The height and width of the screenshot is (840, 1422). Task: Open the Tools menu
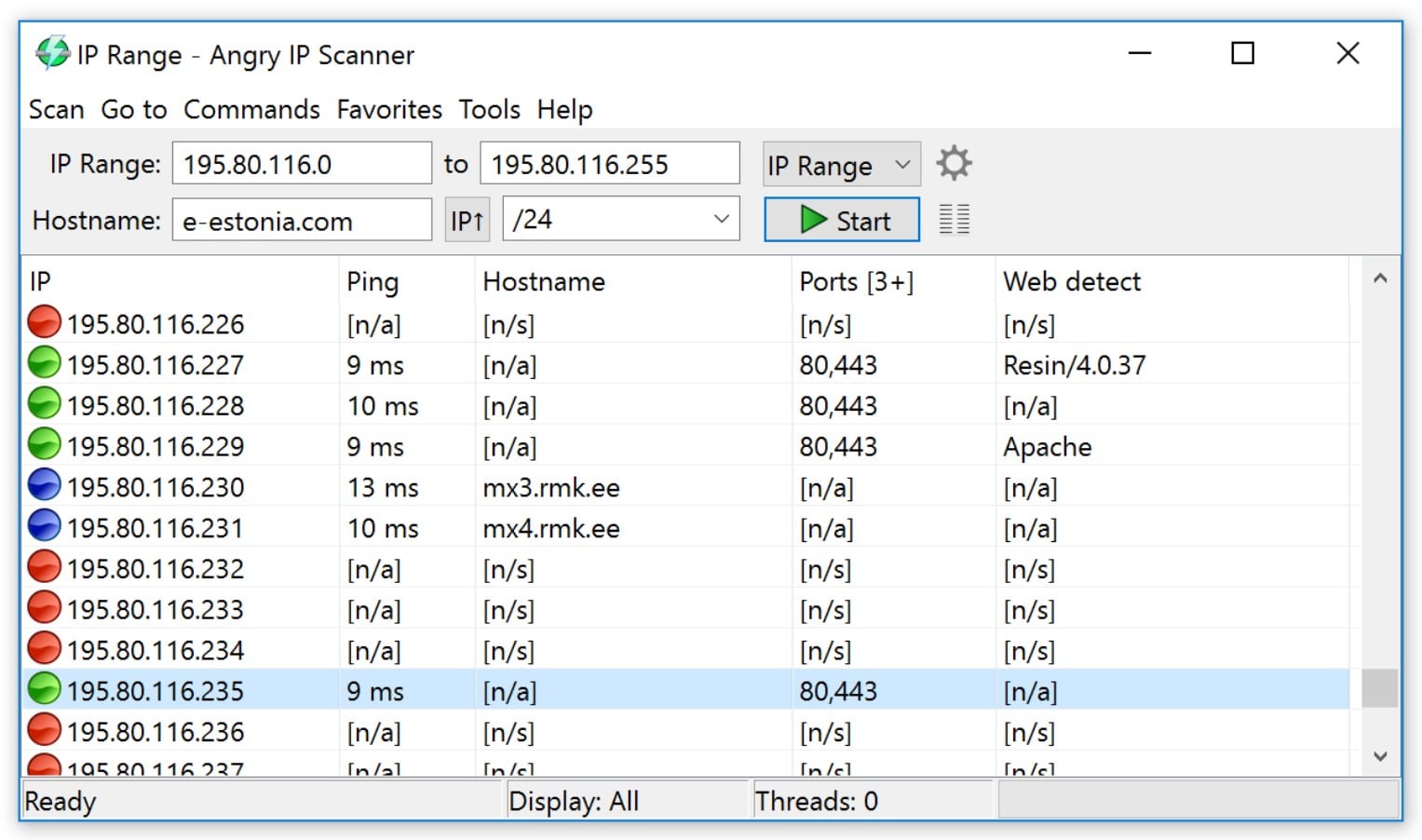point(488,109)
